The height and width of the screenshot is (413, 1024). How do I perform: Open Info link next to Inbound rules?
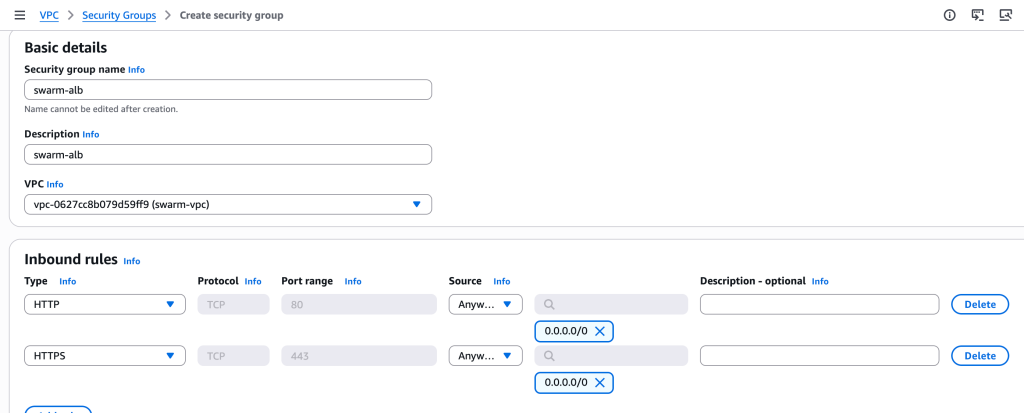(132, 261)
